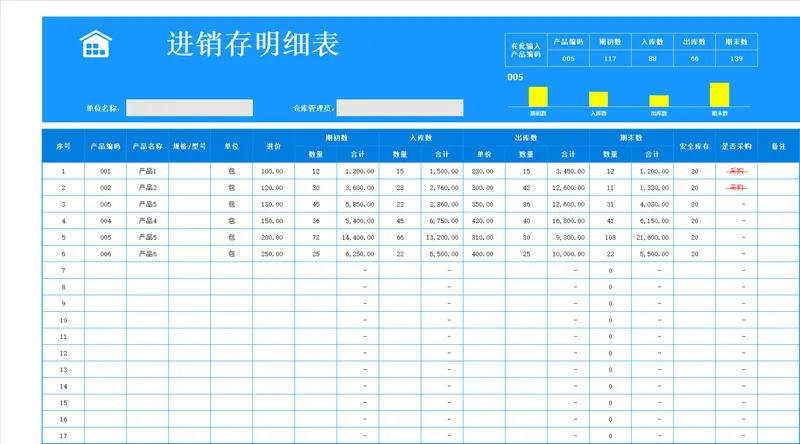
Task: Click the 数量 subheader under 入库数
Action: coord(400,154)
